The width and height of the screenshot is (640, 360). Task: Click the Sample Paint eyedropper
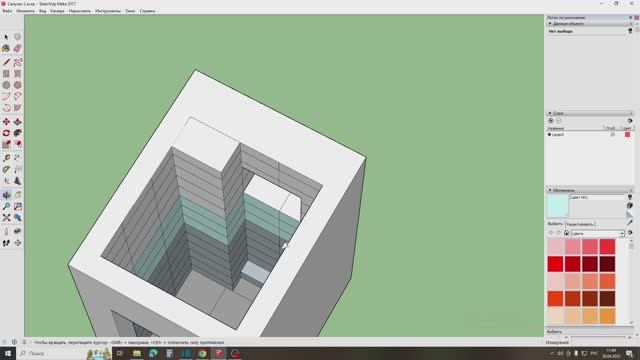[630, 222]
